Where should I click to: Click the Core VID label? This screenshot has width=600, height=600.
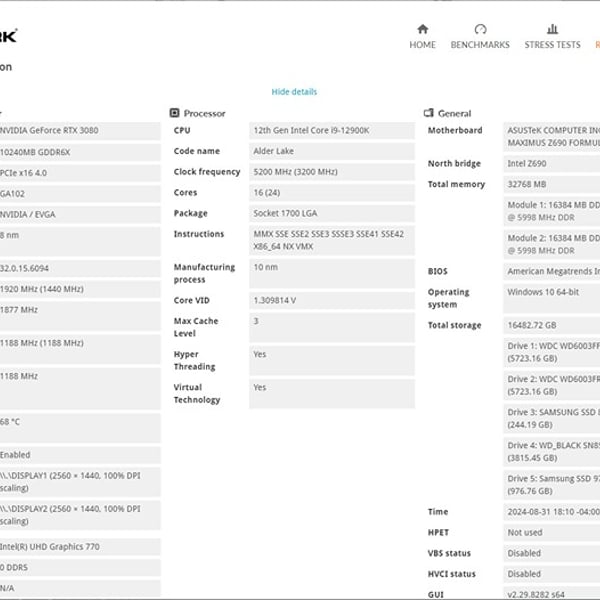tap(191, 300)
